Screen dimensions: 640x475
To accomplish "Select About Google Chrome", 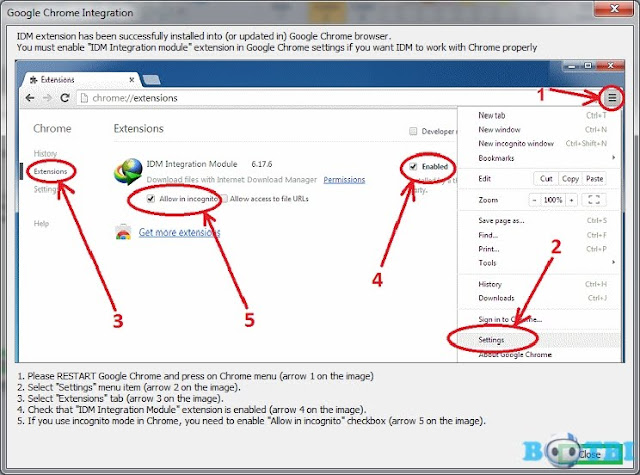I will [539, 355].
